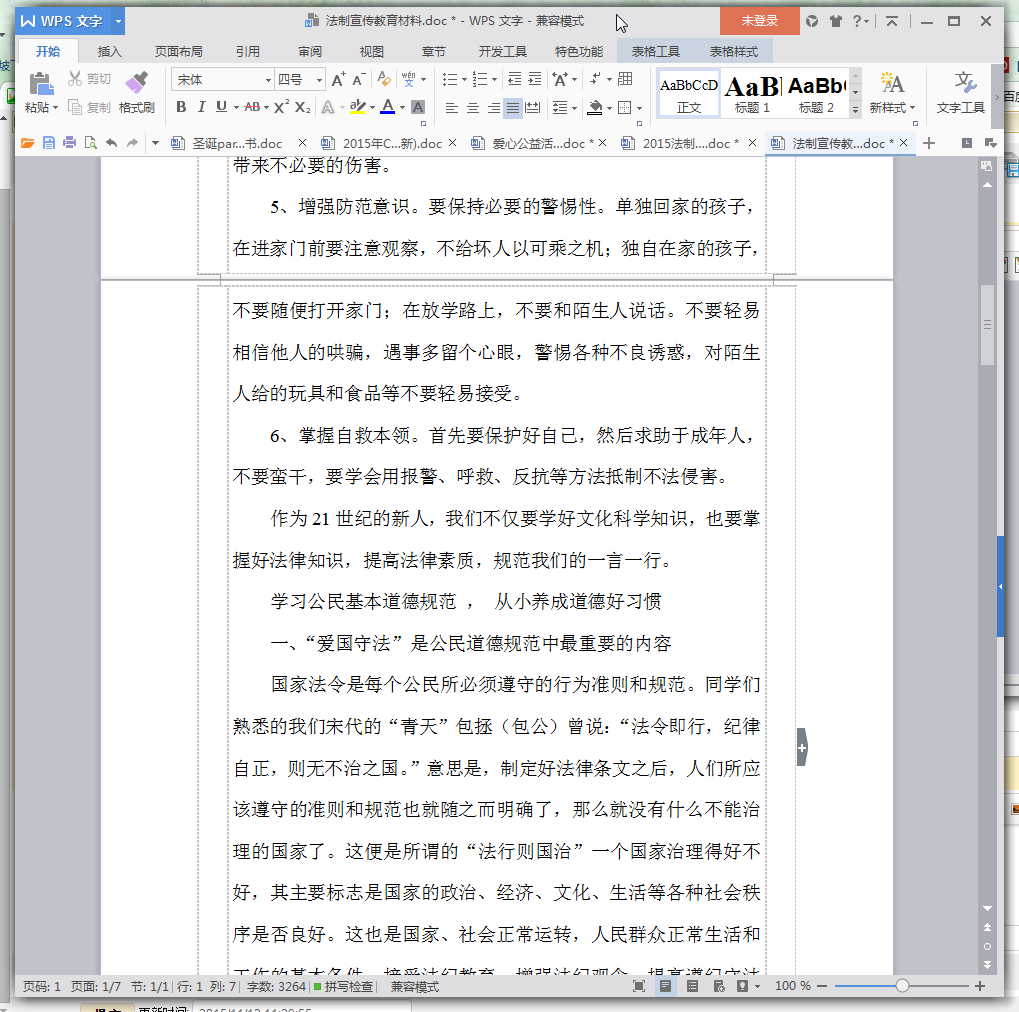Image resolution: width=1019 pixels, height=1012 pixels.
Task: Toggle justify alignment
Action: click(513, 107)
